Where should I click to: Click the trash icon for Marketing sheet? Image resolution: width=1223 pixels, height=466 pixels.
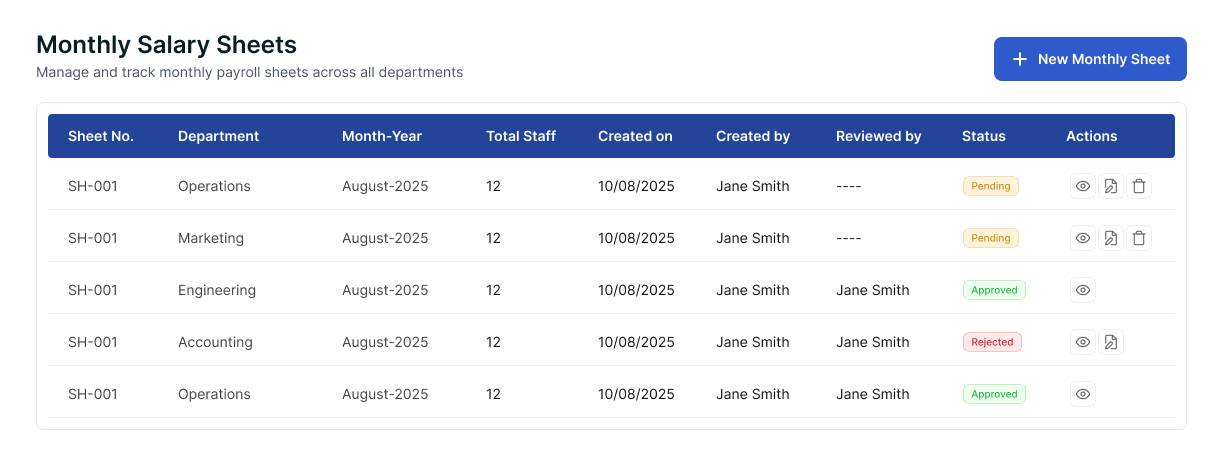[1138, 238]
